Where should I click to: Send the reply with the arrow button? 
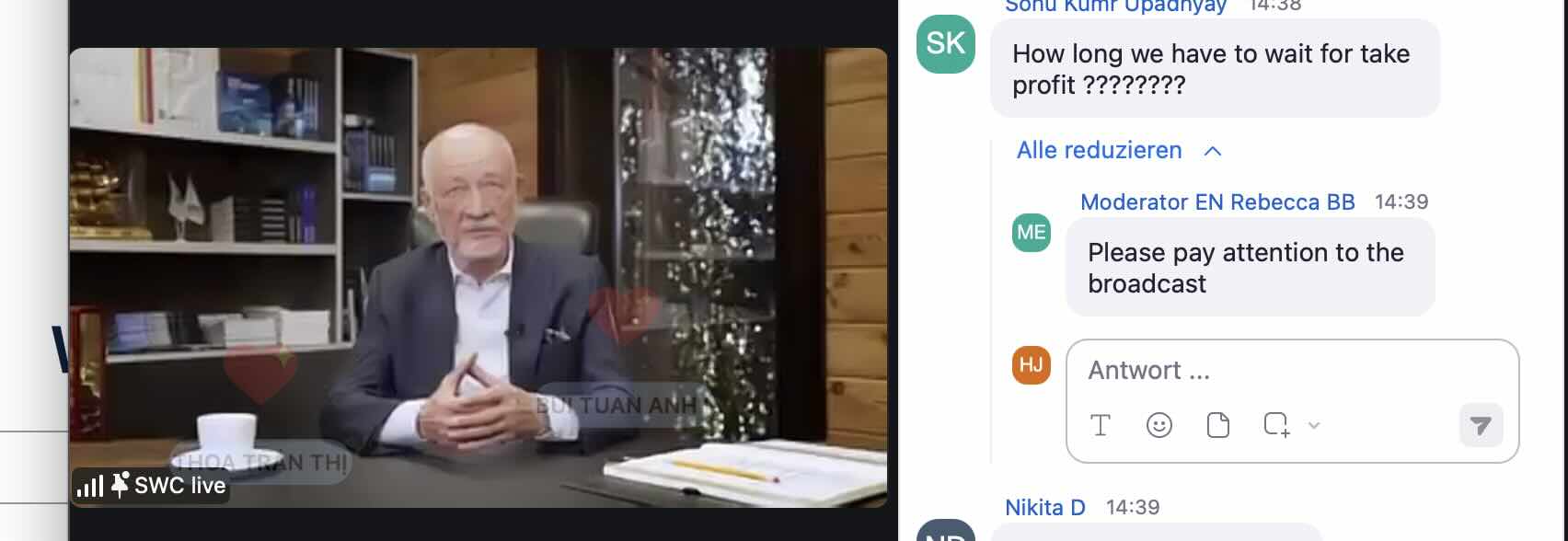(1481, 425)
